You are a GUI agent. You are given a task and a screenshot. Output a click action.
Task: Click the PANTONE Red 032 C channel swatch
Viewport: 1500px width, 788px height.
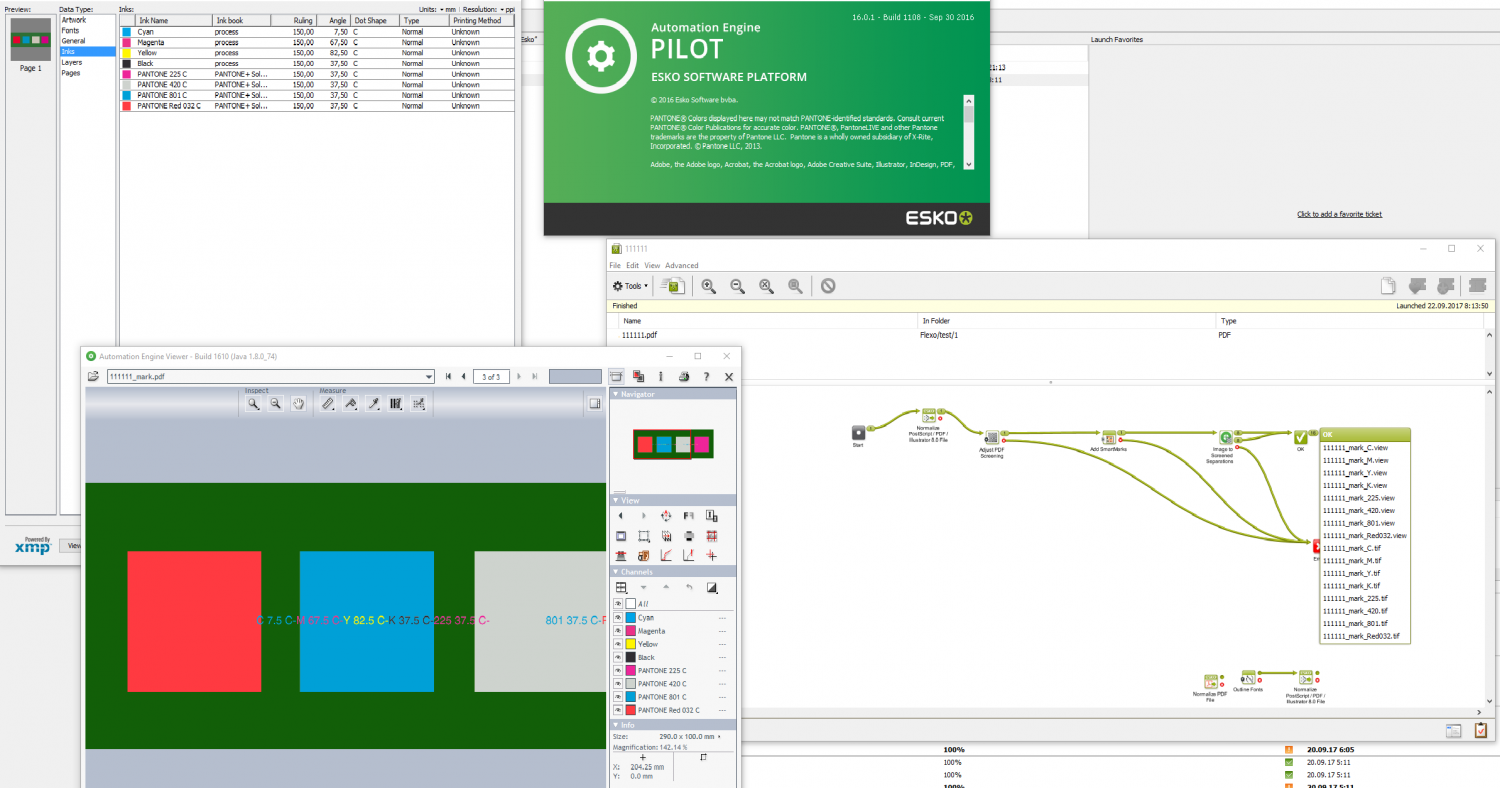(x=631, y=709)
